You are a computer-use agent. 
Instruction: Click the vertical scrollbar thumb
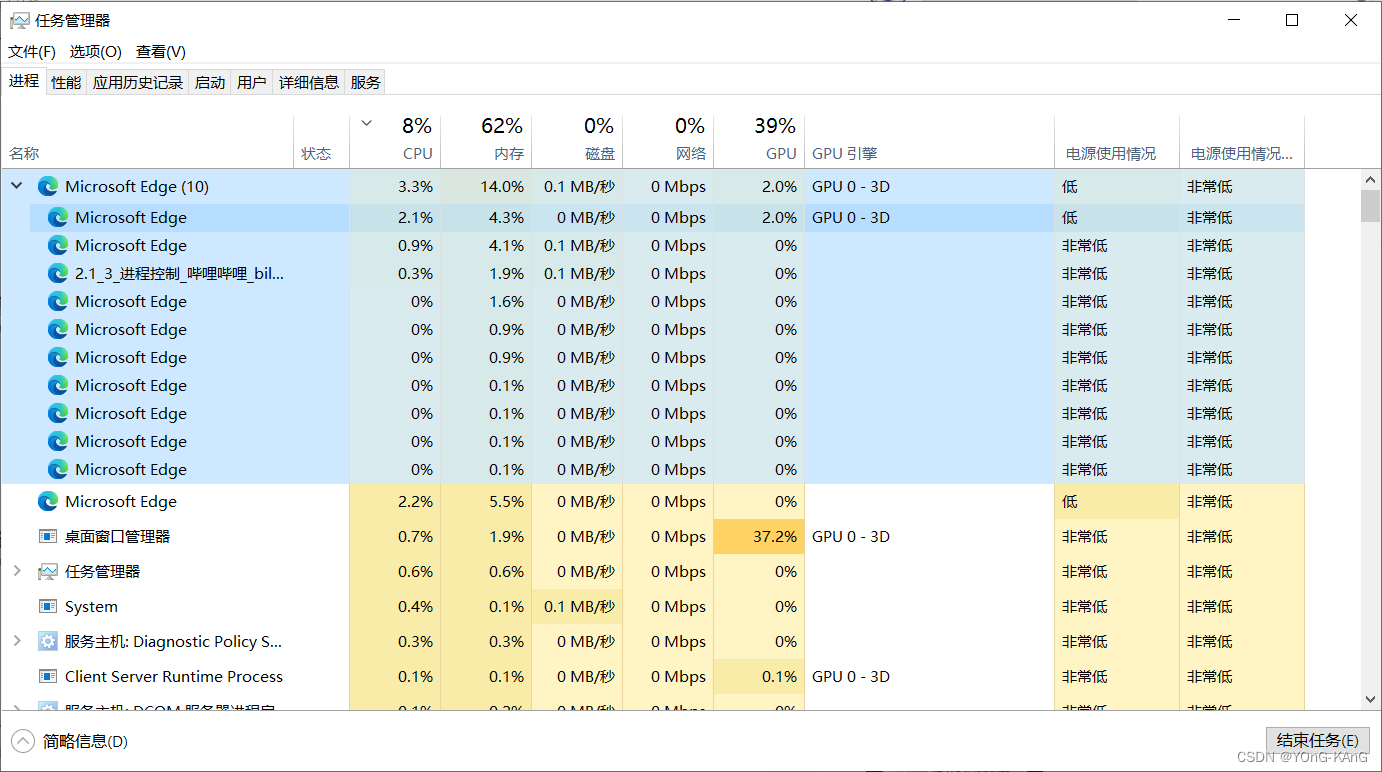tap(1371, 205)
